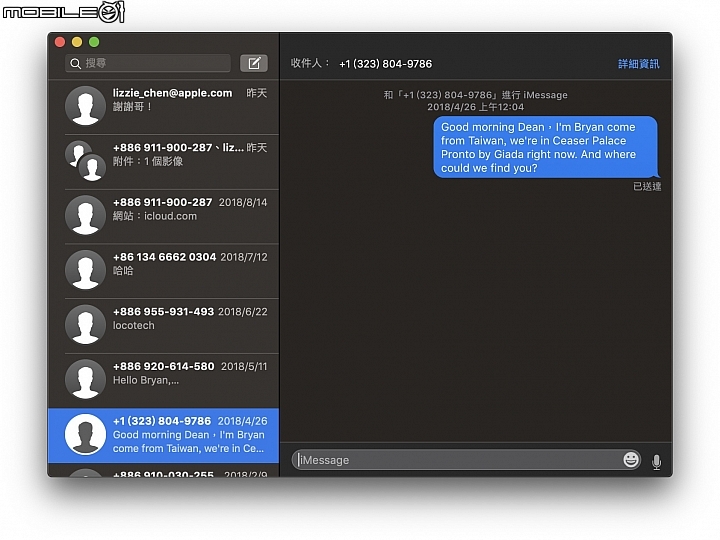Click the green full-screen window button
The height and width of the screenshot is (540, 720).
[x=94, y=42]
